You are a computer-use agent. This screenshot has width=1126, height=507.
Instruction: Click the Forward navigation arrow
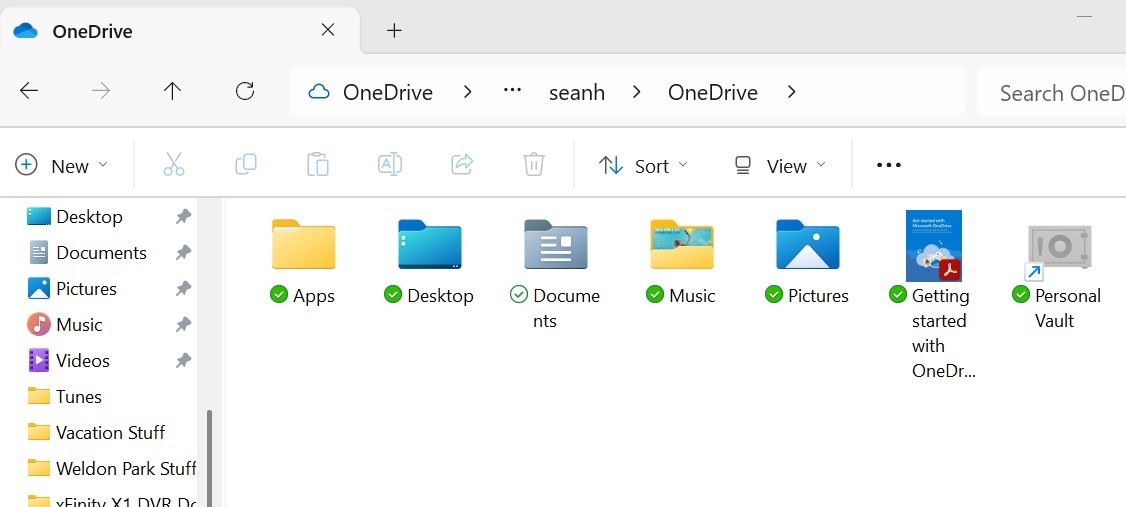(101, 91)
